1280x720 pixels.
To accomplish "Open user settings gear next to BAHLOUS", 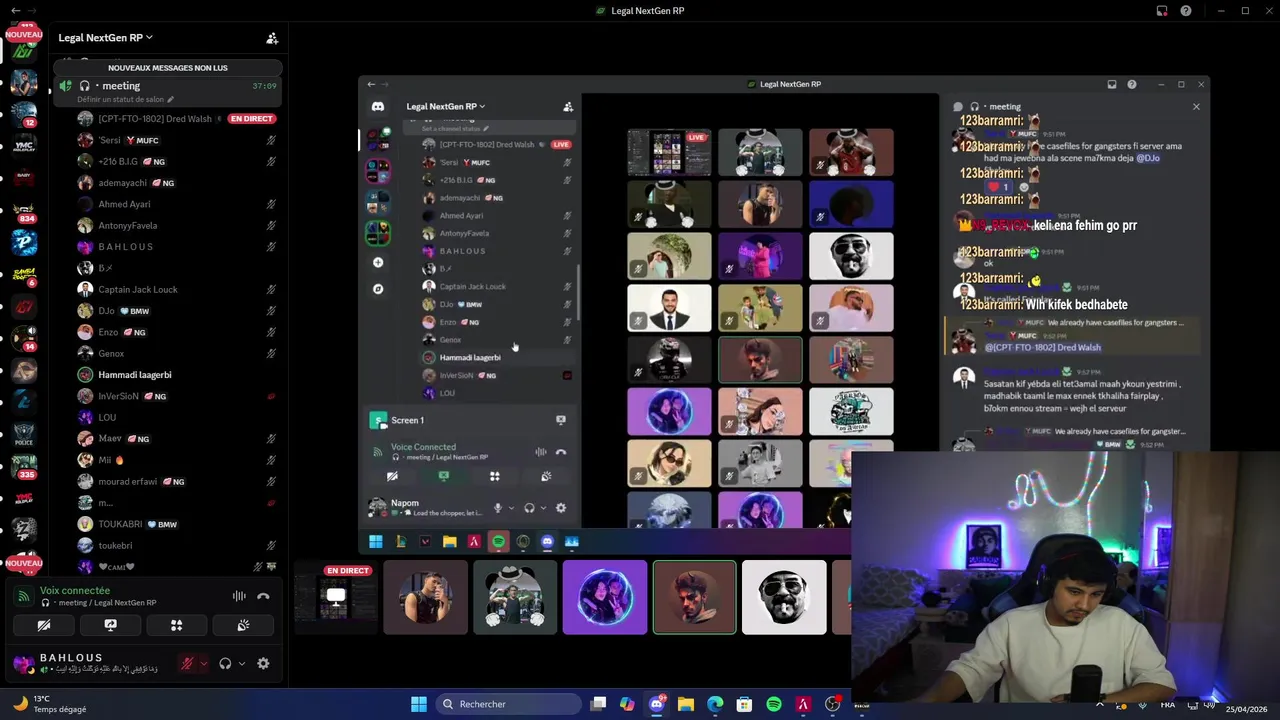I will [x=263, y=663].
